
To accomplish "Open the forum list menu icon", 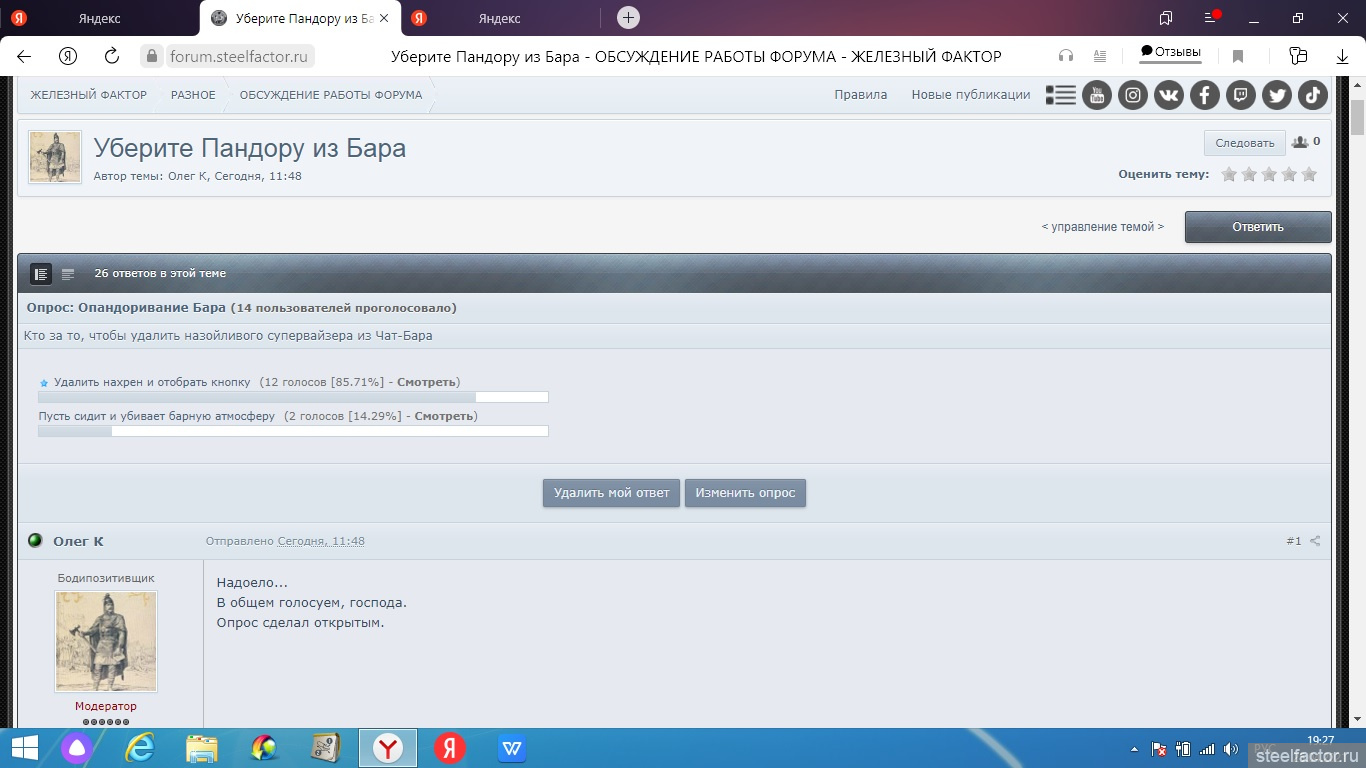I will (1060, 95).
